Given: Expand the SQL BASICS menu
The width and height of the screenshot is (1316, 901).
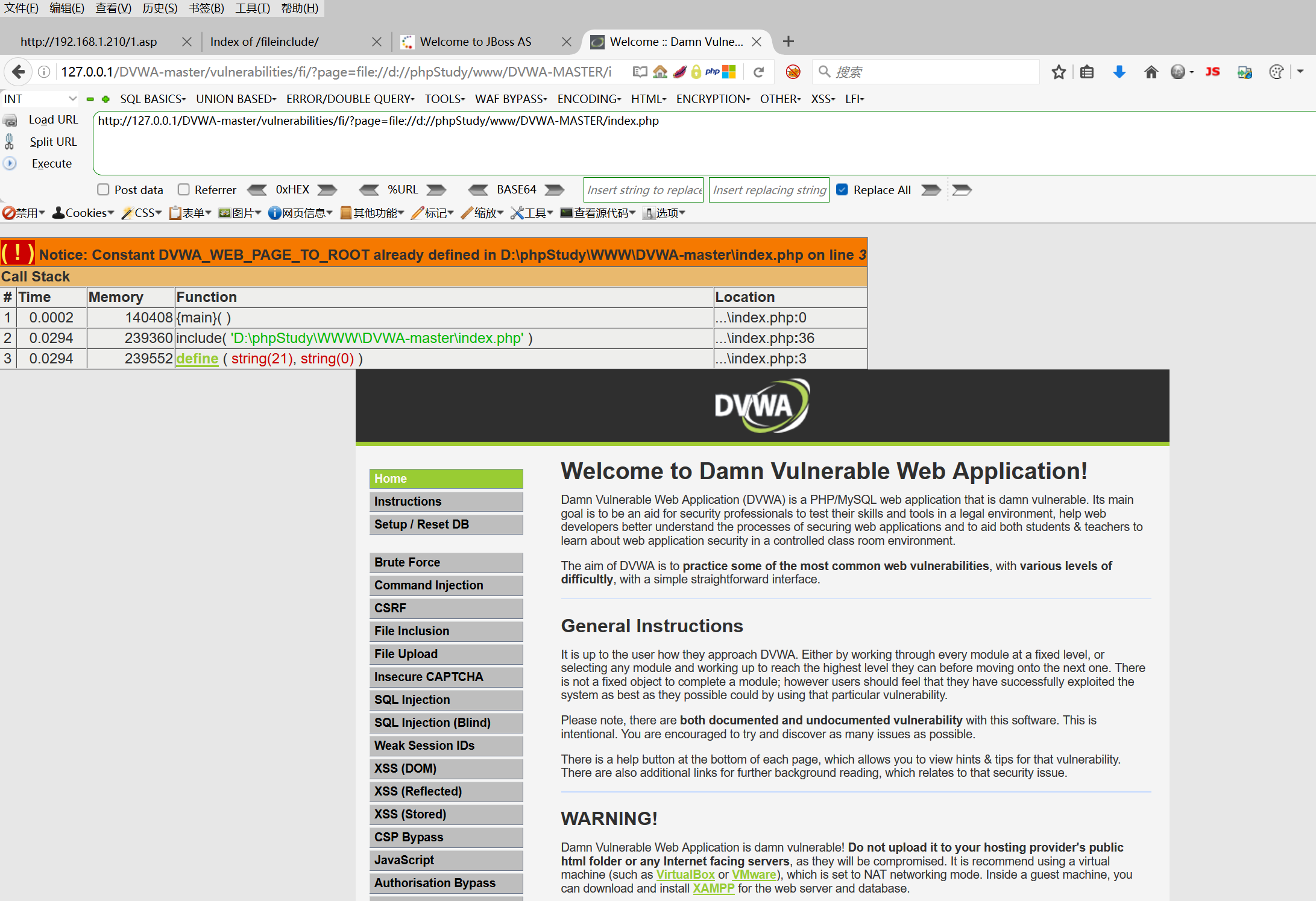Looking at the screenshot, I should 153,99.
